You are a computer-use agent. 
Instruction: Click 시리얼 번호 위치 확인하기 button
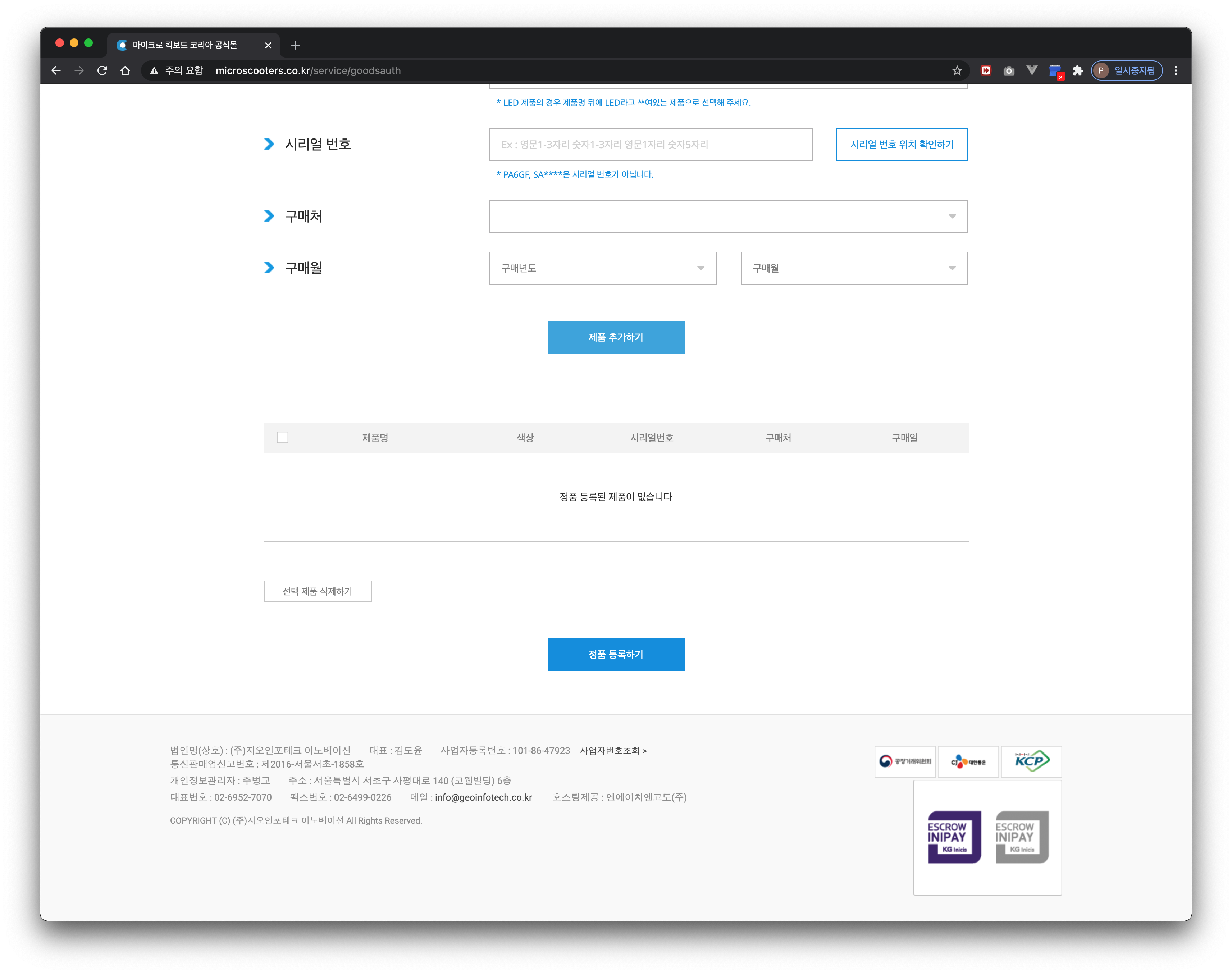901,144
